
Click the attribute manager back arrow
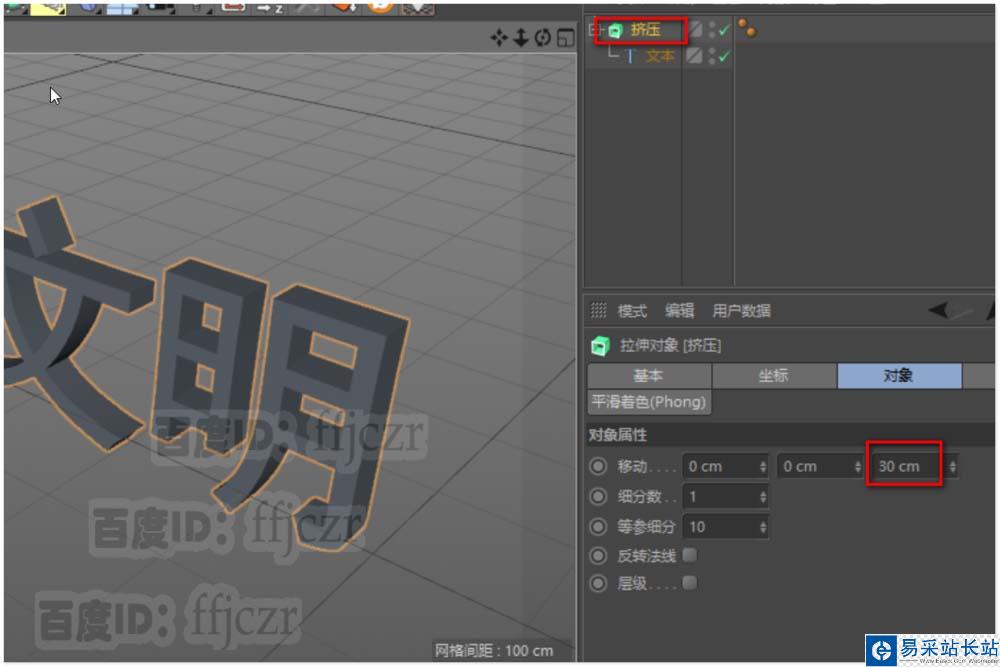pos(938,311)
